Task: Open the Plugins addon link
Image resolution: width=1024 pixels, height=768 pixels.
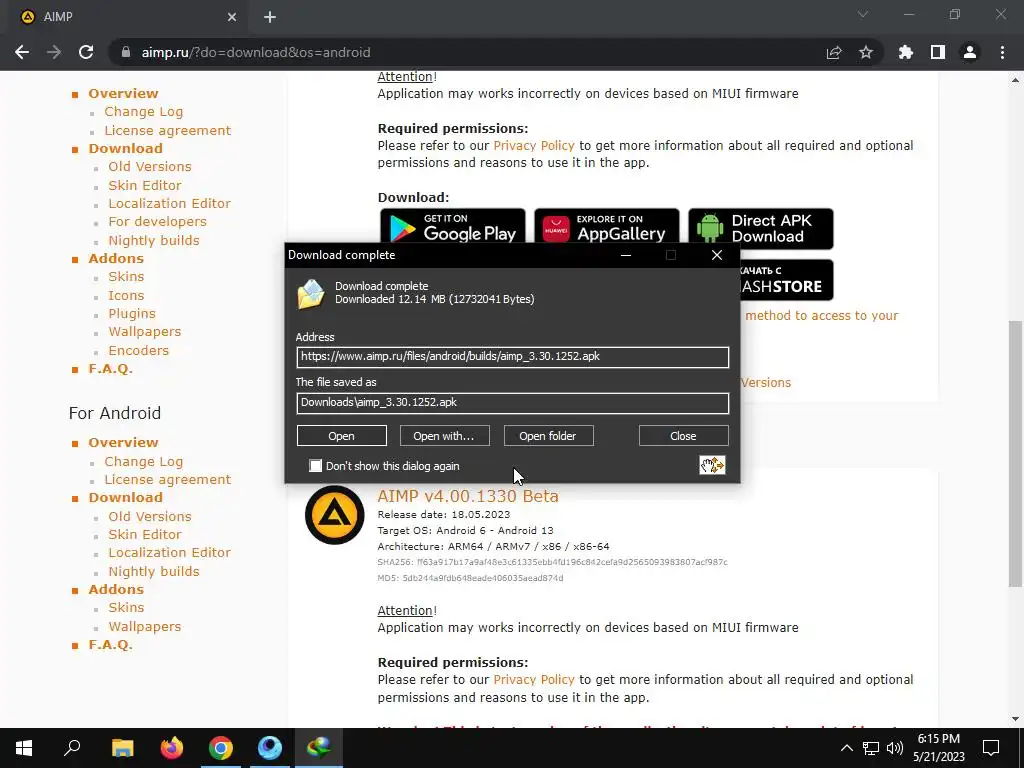Action: point(132,313)
